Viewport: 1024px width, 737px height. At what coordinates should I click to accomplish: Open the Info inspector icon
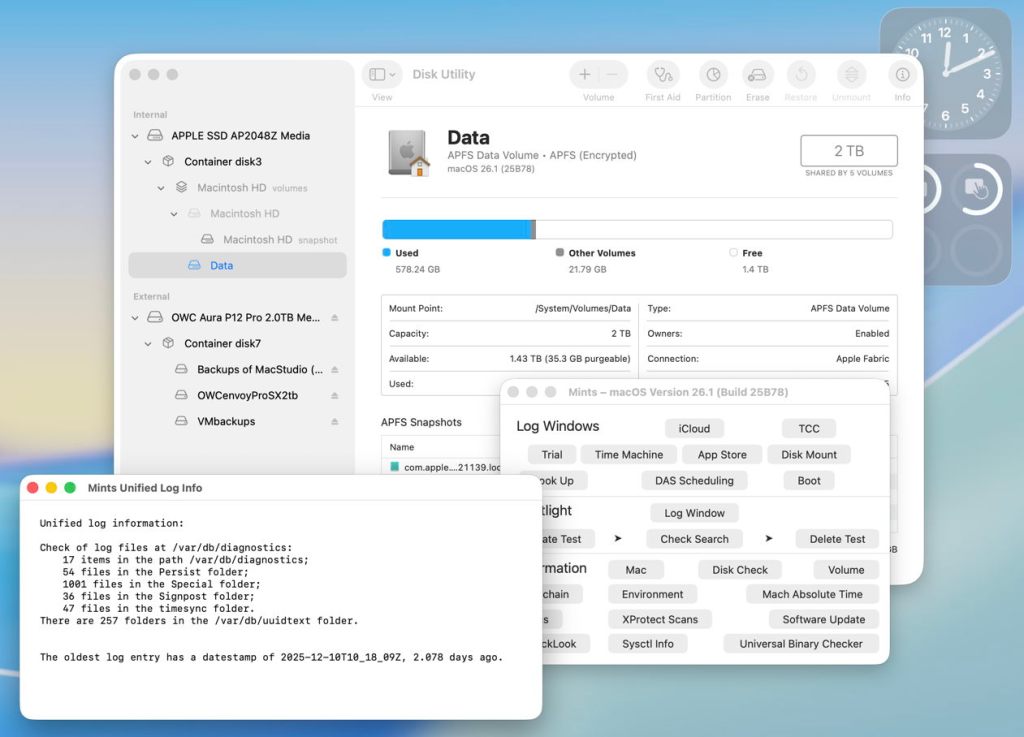pyautogui.click(x=902, y=75)
